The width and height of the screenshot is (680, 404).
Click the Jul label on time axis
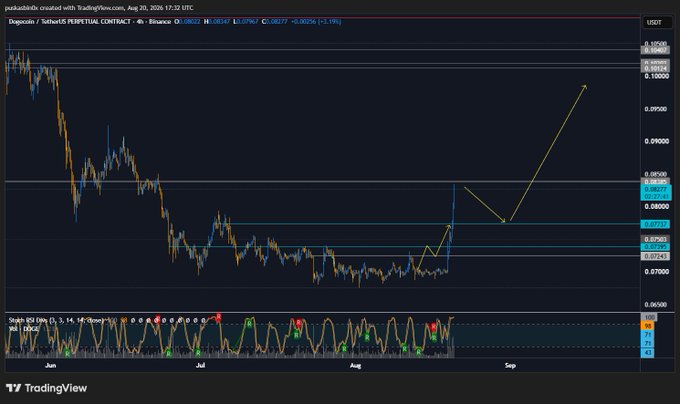[x=200, y=365]
